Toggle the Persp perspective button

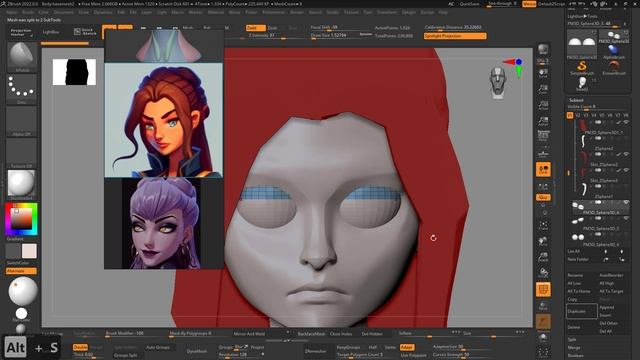tap(543, 137)
